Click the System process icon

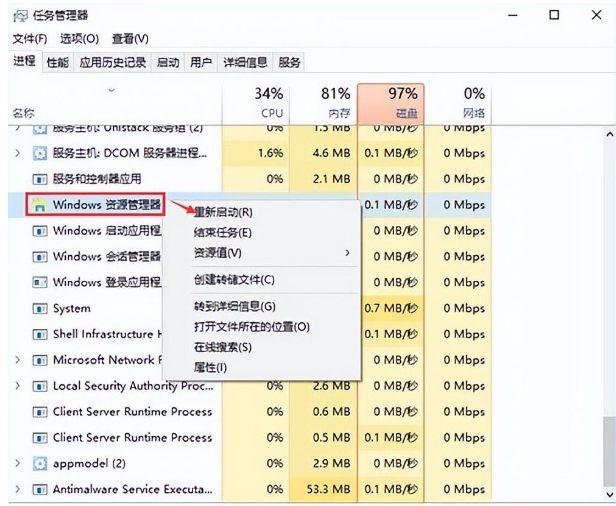[40, 308]
